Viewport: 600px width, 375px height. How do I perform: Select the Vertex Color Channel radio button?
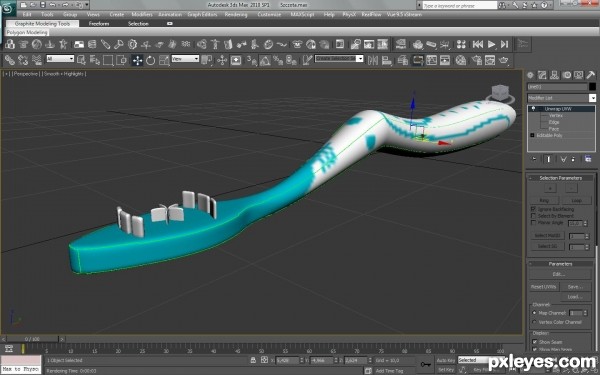[534, 322]
